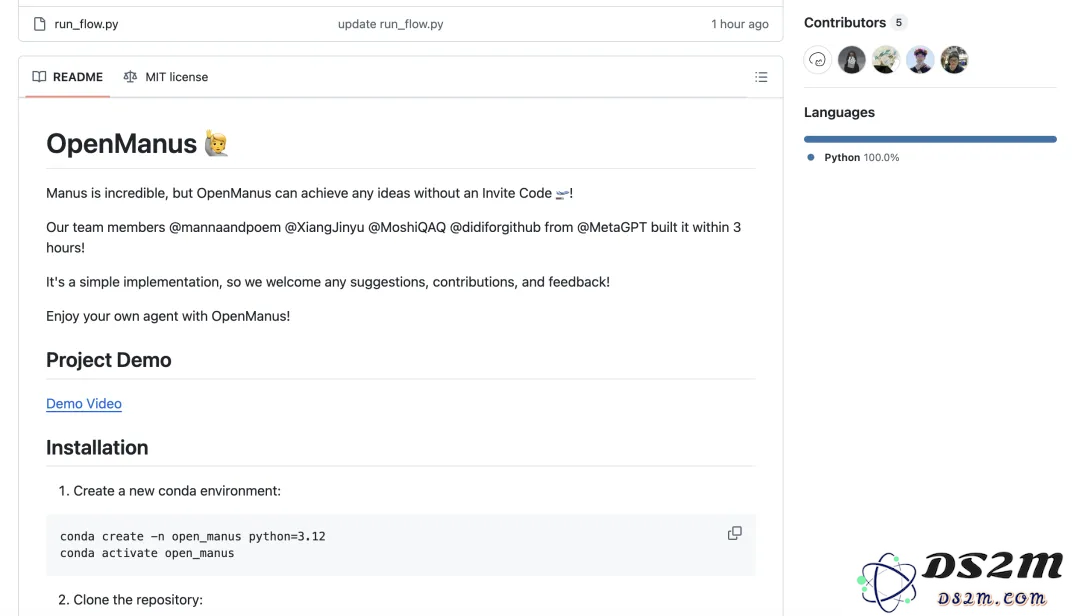Viewport: 1080px width, 616px height.
Task: Click the @MetaGPT mention
Action: tap(612, 227)
